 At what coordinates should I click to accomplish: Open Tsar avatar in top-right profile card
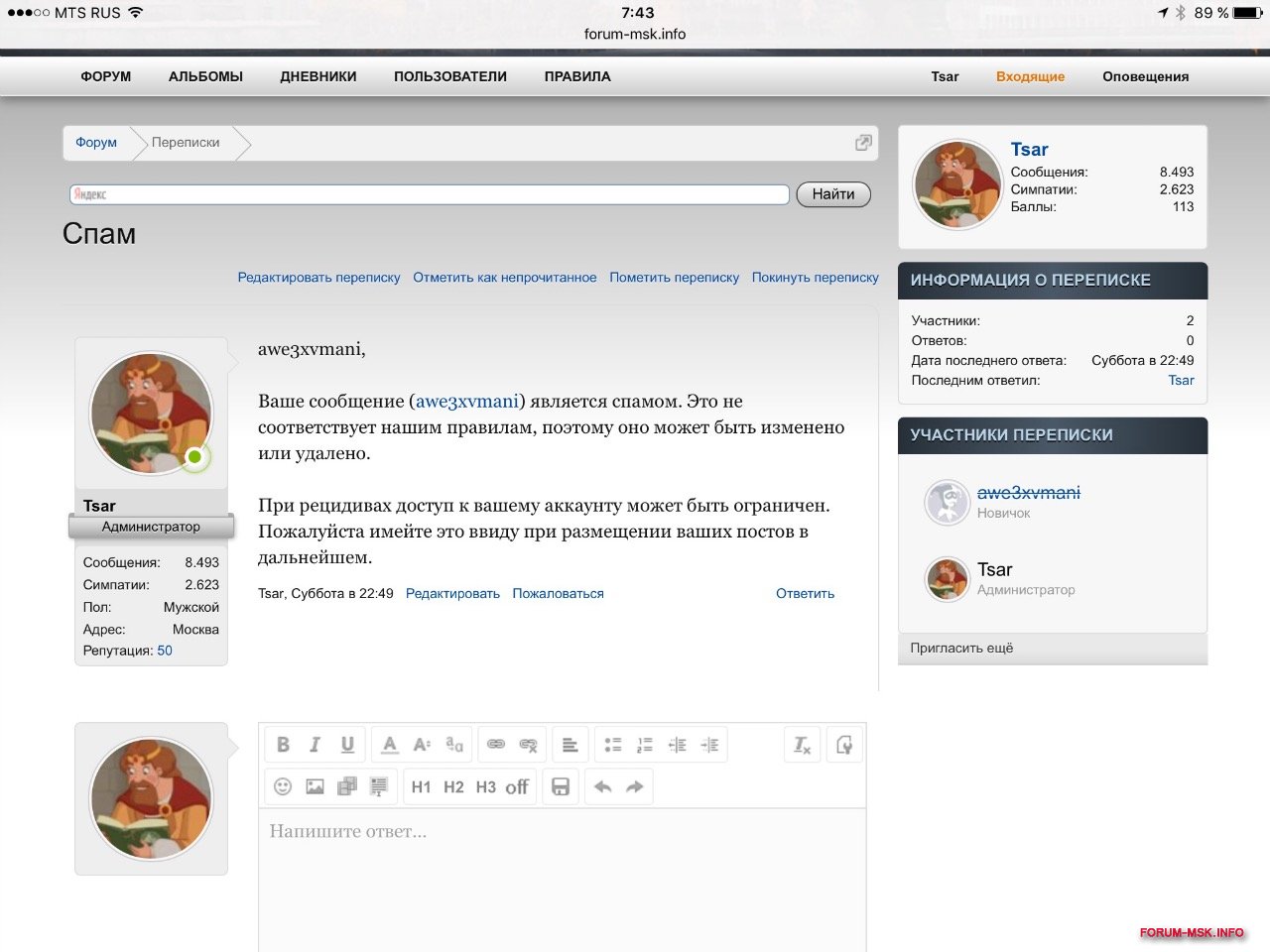[x=957, y=185]
